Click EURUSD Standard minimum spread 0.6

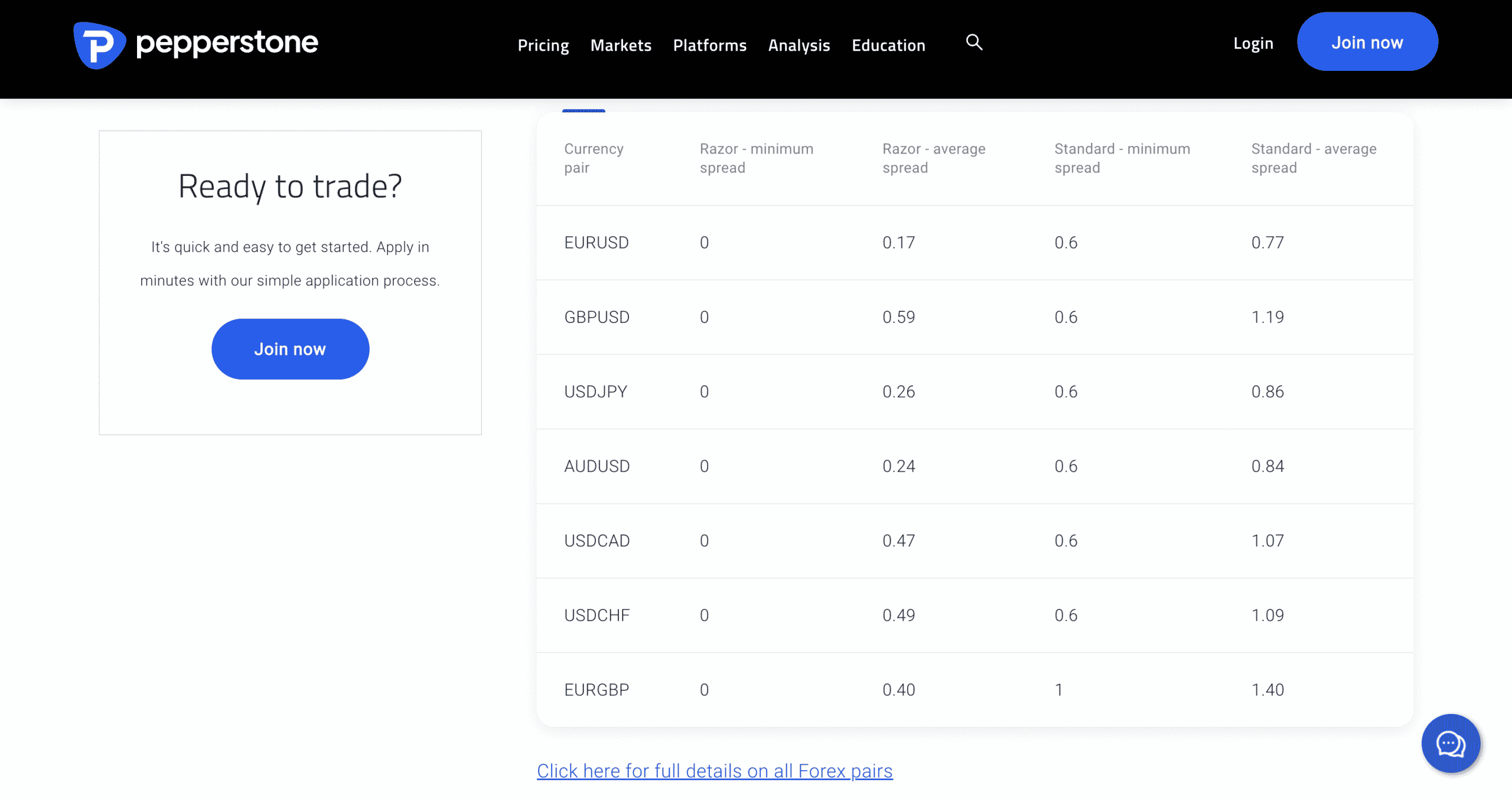pos(1065,243)
